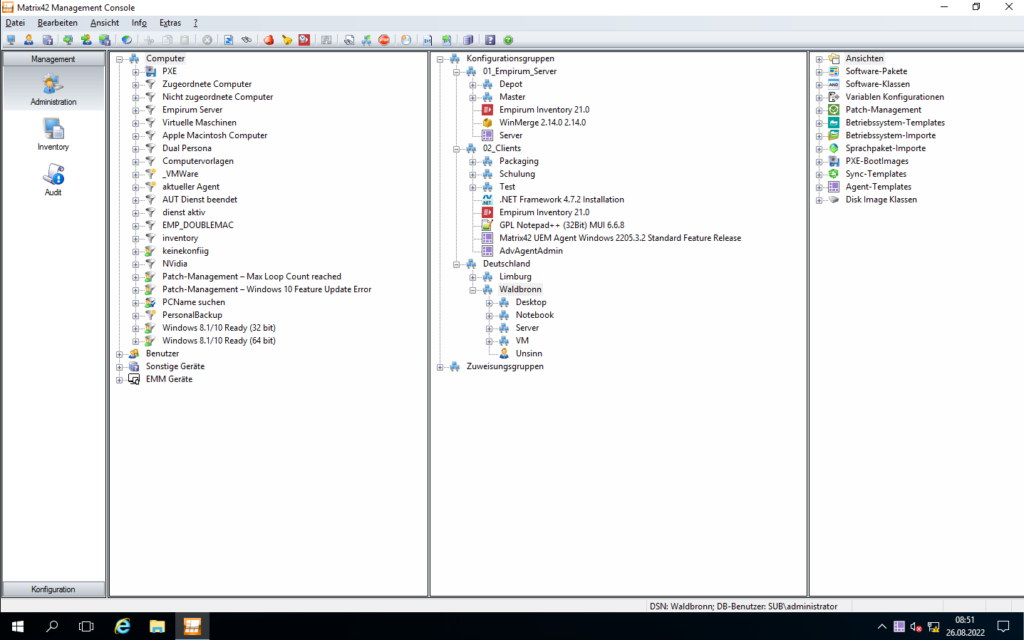Select Disk Image Klassen entry
This screenshot has height=640, width=1024.
(x=880, y=199)
